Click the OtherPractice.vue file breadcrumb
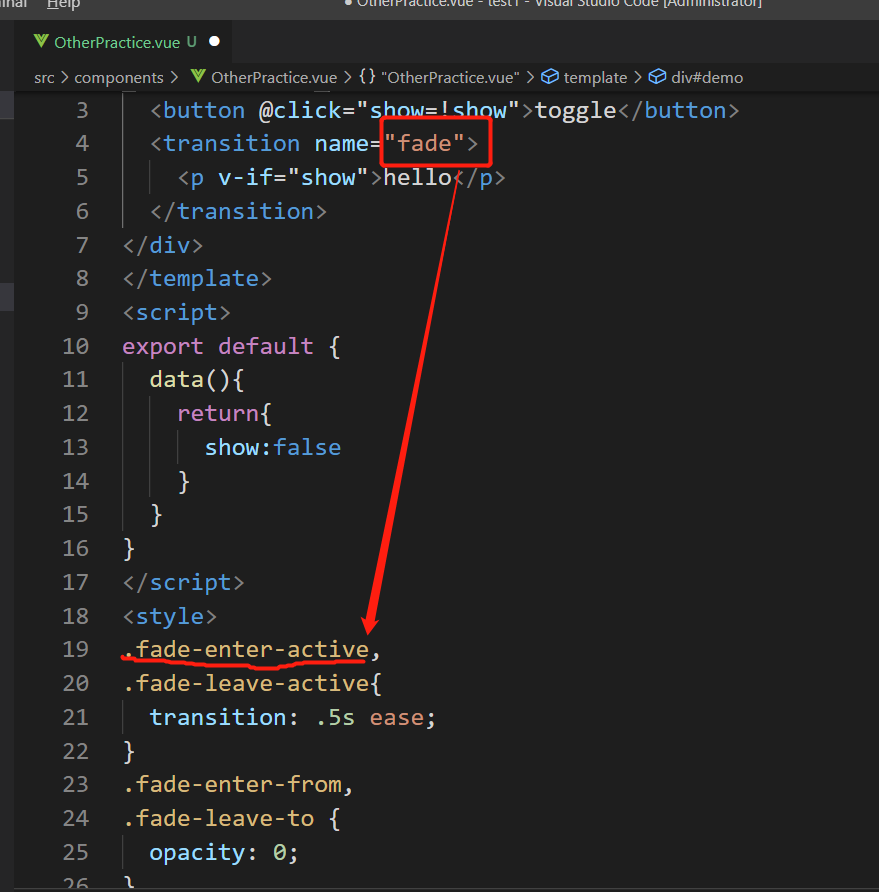879x892 pixels. 274,78
